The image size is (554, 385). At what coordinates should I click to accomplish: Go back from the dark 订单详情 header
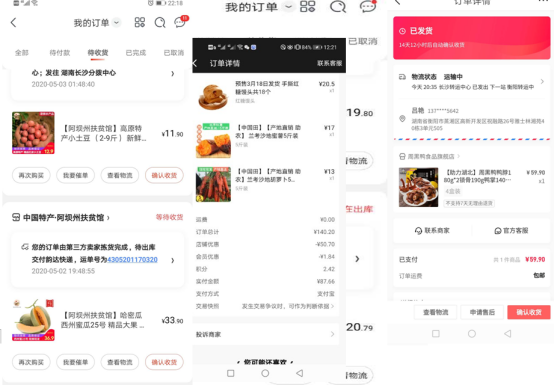[195, 63]
